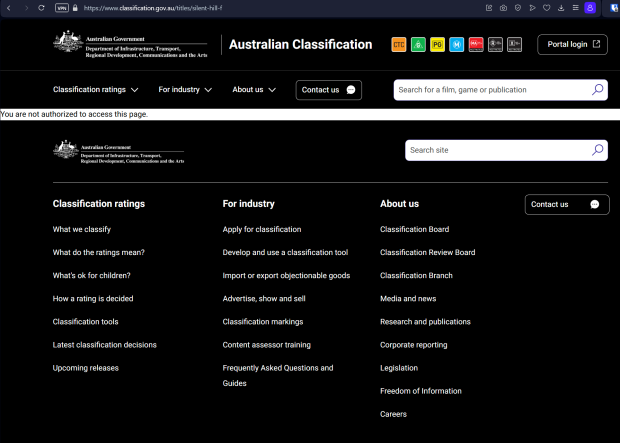Click the browser forward arrow
This screenshot has height=443, width=620.
(26, 8)
